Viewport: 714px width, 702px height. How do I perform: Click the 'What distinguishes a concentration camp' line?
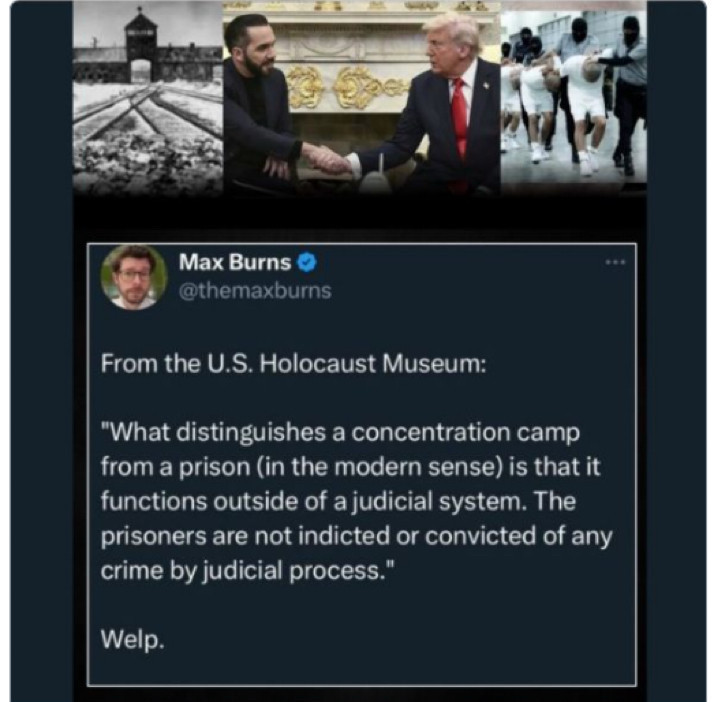(x=340, y=432)
